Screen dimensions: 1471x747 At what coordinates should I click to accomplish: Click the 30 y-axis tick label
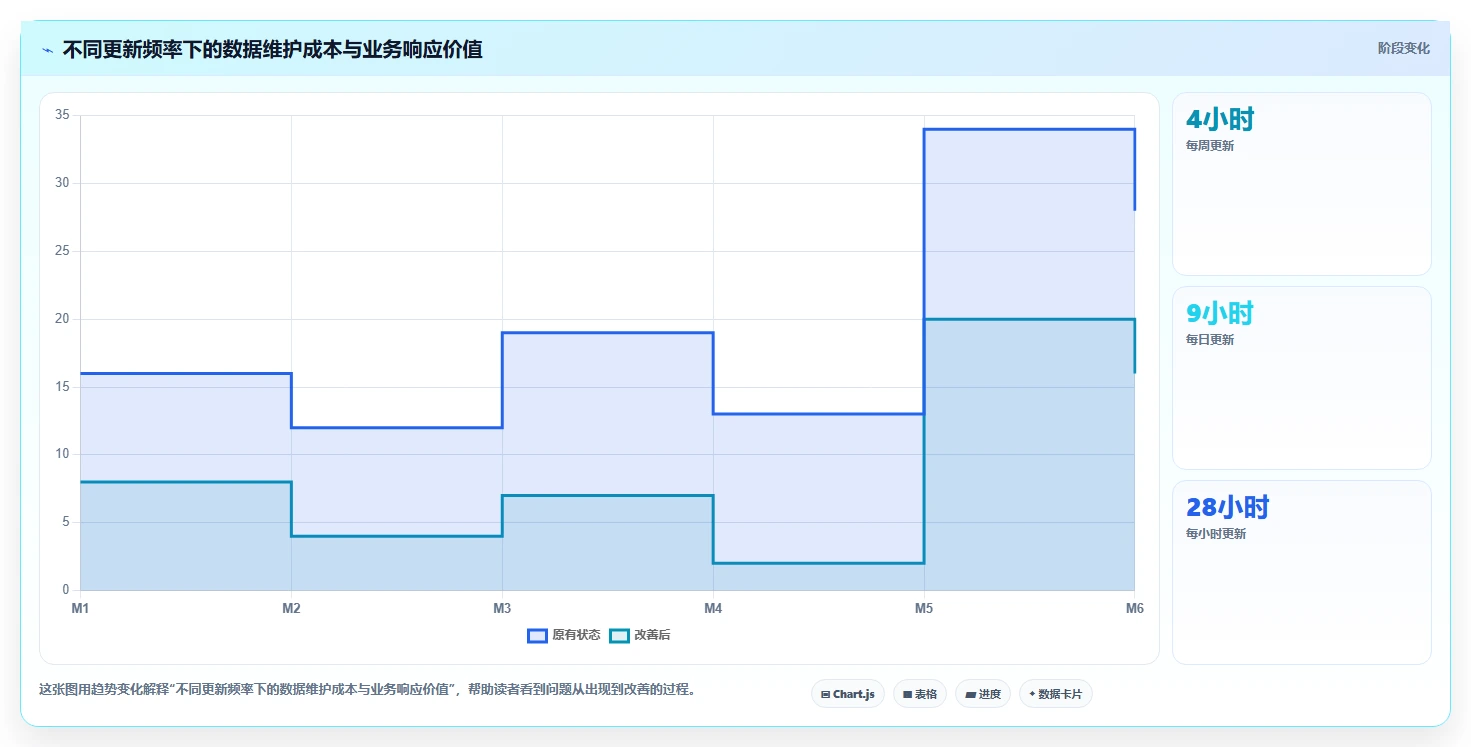click(62, 183)
